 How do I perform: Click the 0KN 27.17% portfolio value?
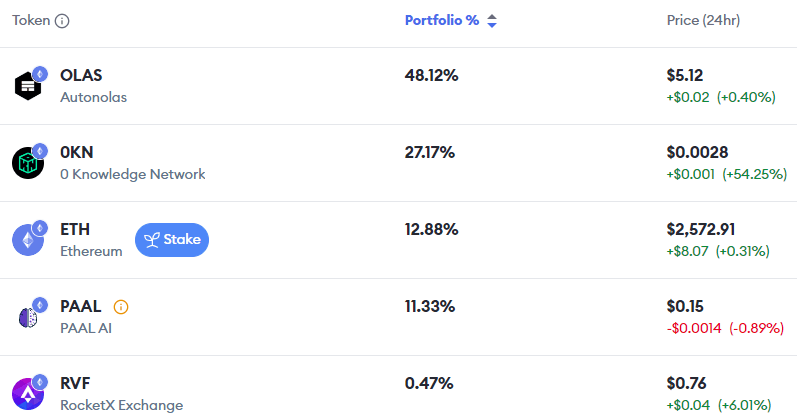[429, 153]
